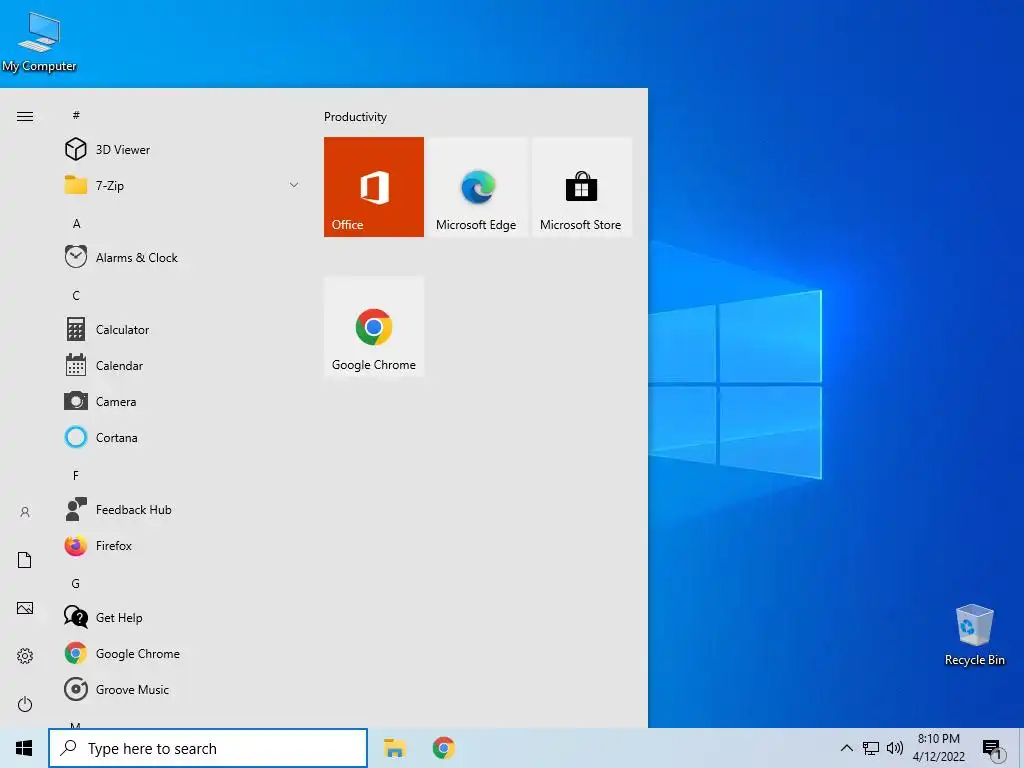Click the taskbar clock showing 8:10 PM

tap(938, 748)
